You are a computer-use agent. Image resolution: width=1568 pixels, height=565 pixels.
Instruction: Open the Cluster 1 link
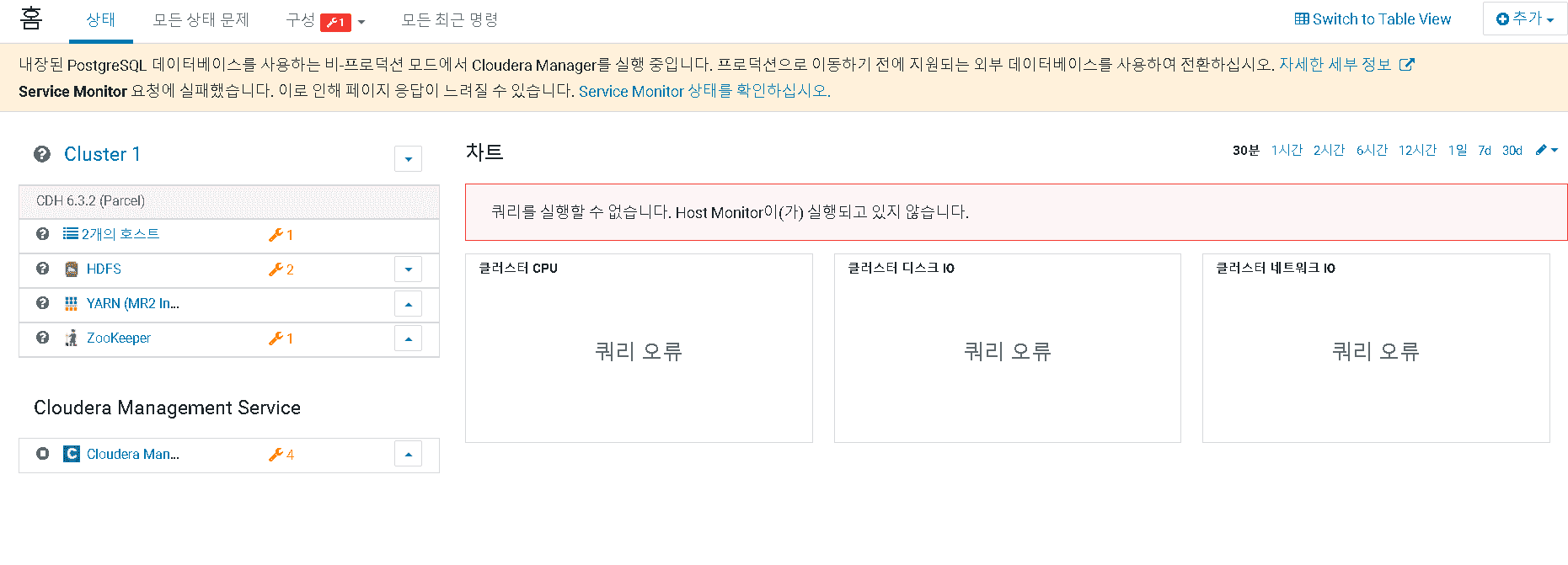click(102, 154)
